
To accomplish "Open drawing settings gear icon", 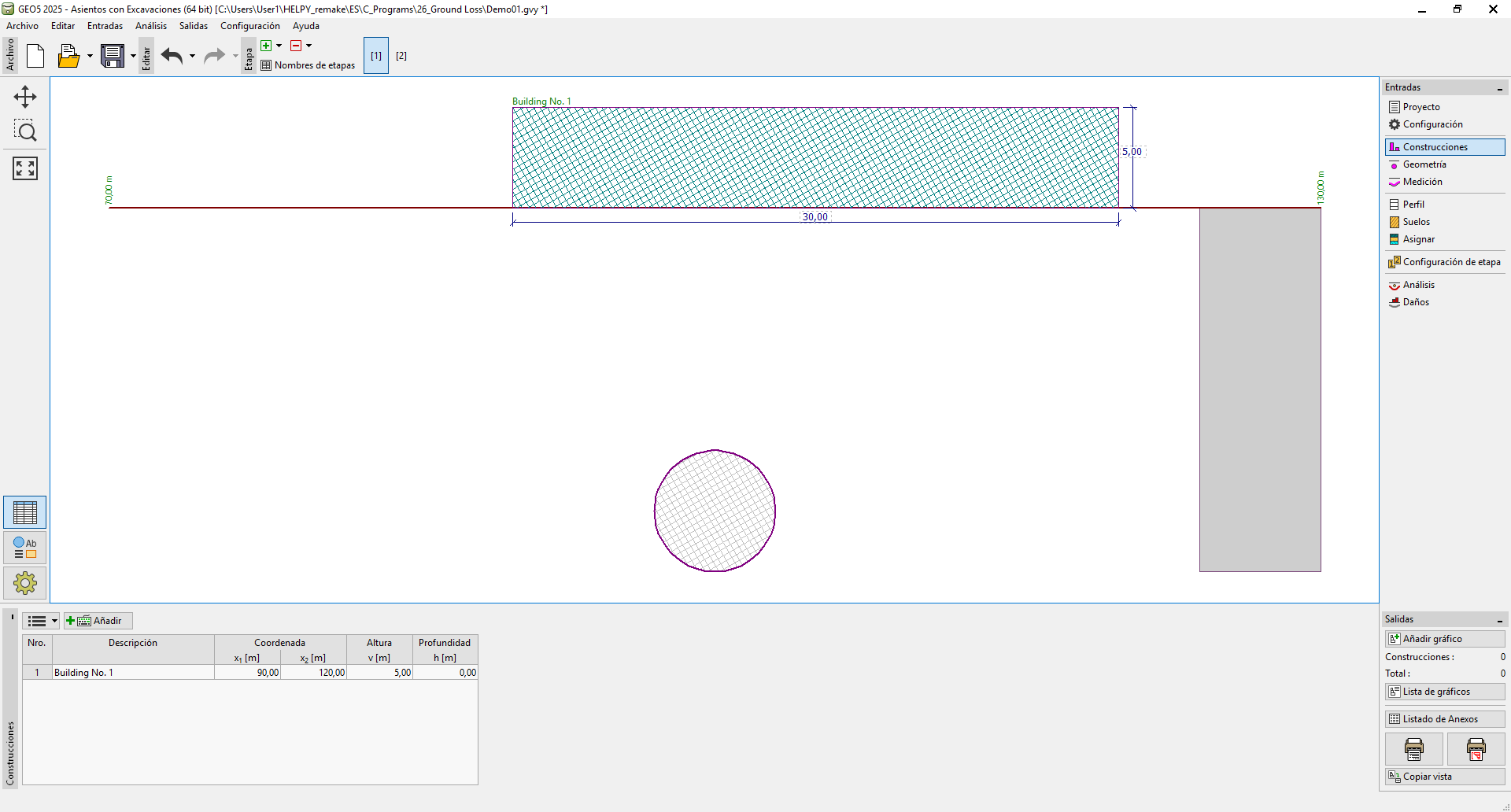I will pos(25,583).
